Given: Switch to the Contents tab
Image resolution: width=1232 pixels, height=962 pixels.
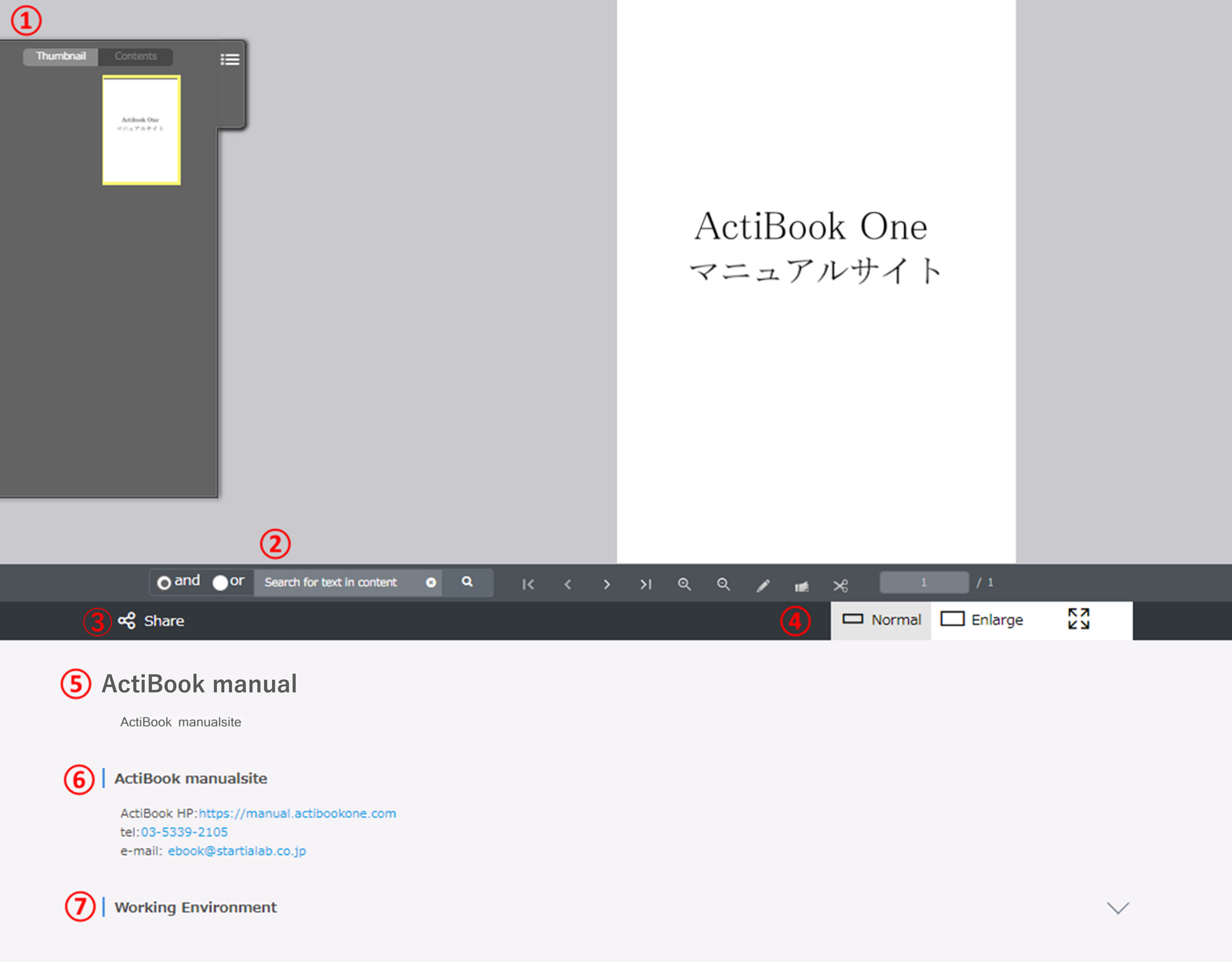Looking at the screenshot, I should pos(135,56).
